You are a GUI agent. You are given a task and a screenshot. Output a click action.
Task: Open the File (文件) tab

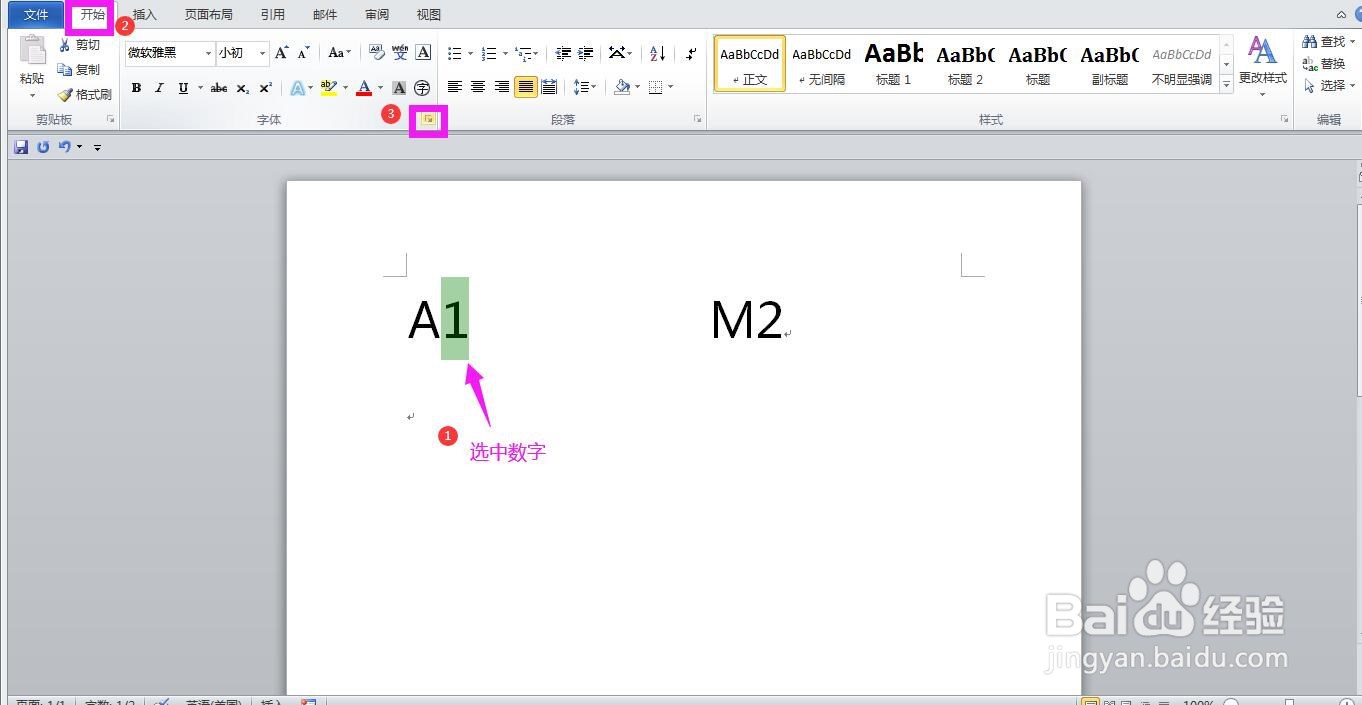[x=36, y=15]
